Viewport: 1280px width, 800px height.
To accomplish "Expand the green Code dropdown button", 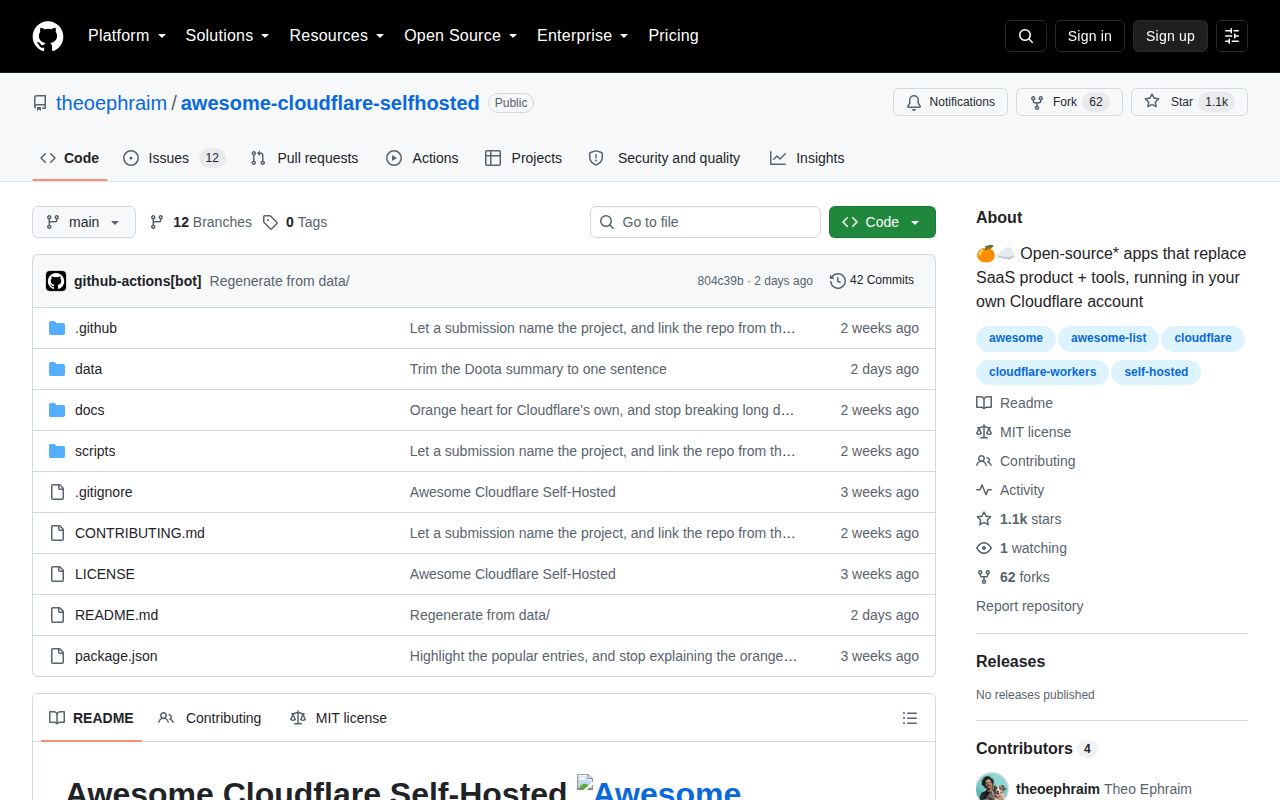I will point(882,222).
